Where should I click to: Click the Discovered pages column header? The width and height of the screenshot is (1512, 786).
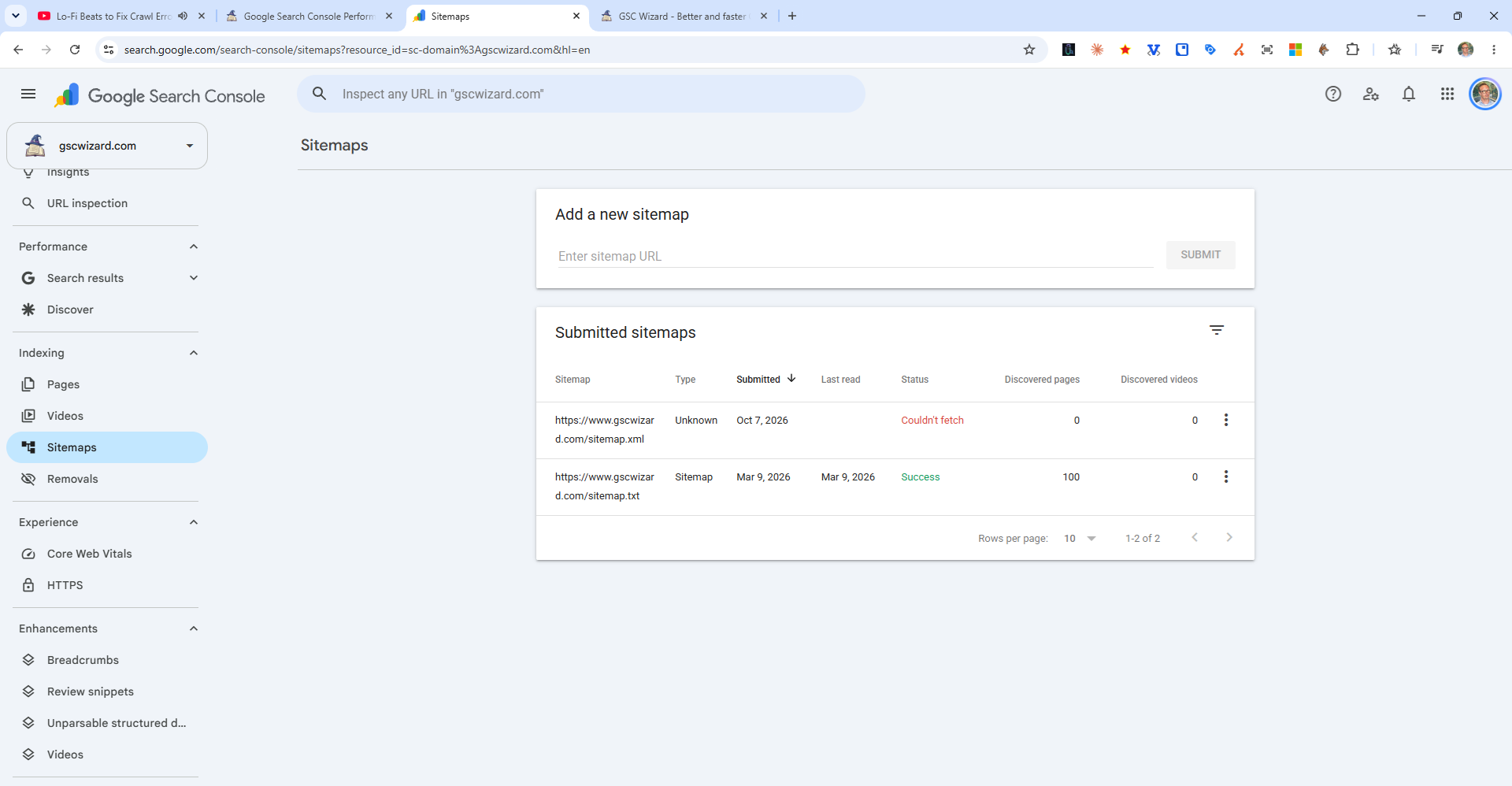pos(1042,380)
